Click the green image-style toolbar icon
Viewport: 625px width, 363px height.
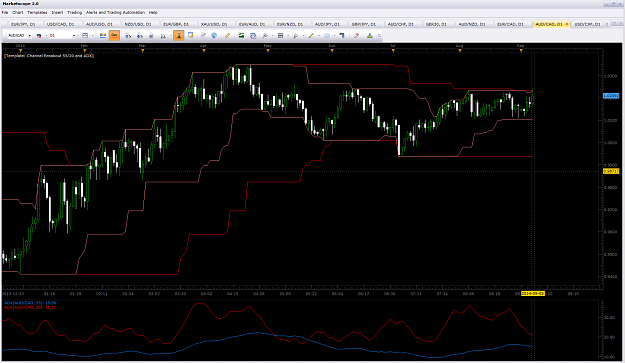pyautogui.click(x=241, y=35)
